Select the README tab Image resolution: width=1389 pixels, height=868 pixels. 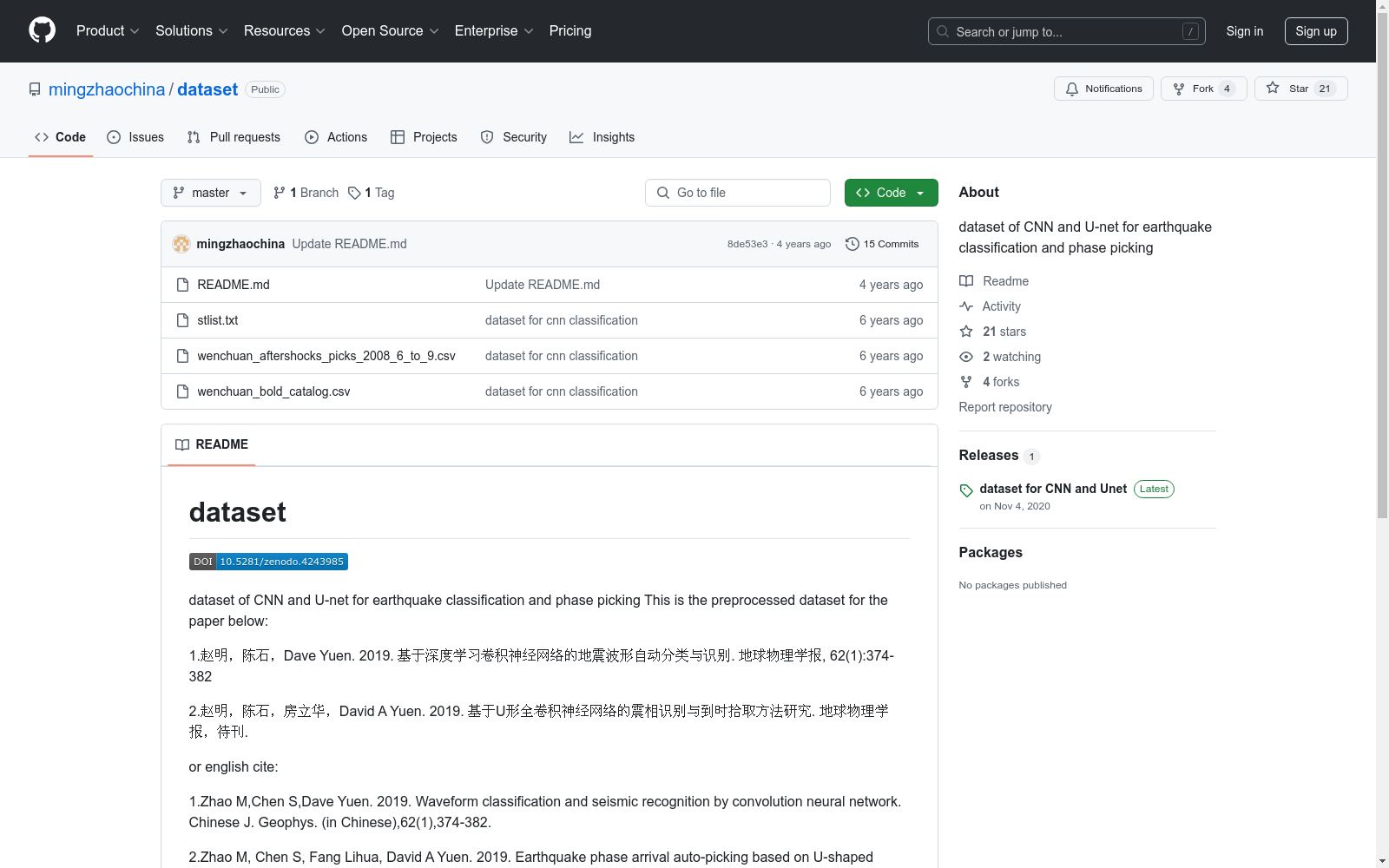coord(212,444)
